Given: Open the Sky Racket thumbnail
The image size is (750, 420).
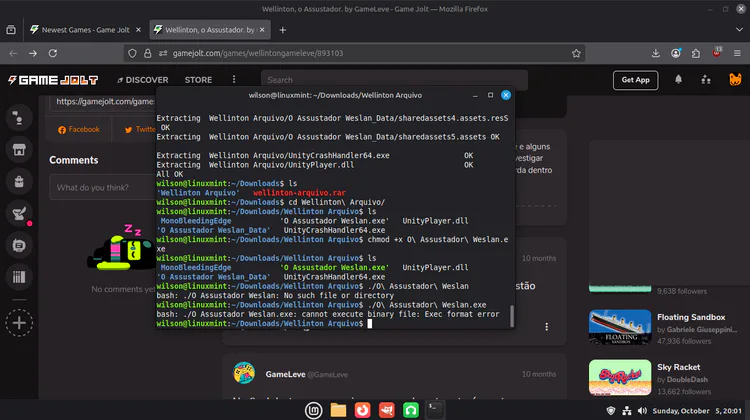Looking at the screenshot, I should (x=620, y=377).
